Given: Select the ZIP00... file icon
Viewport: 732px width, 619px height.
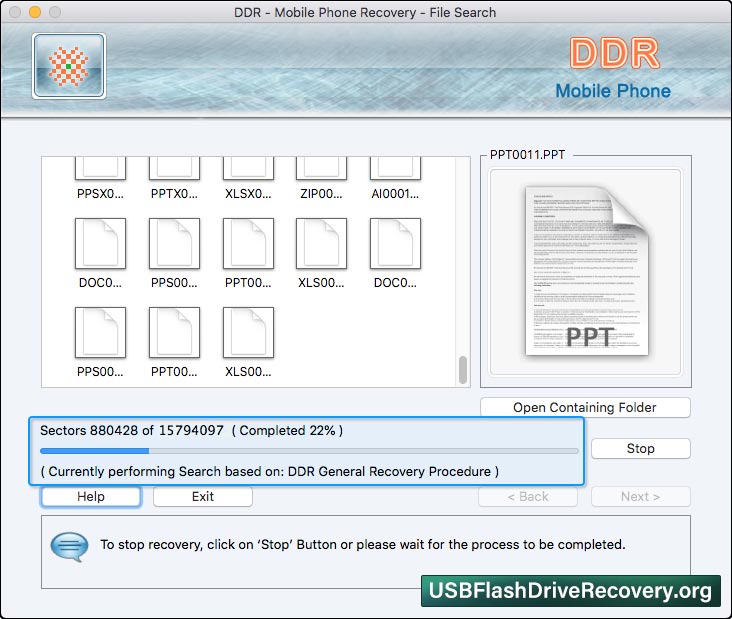Looking at the screenshot, I should point(321,169).
